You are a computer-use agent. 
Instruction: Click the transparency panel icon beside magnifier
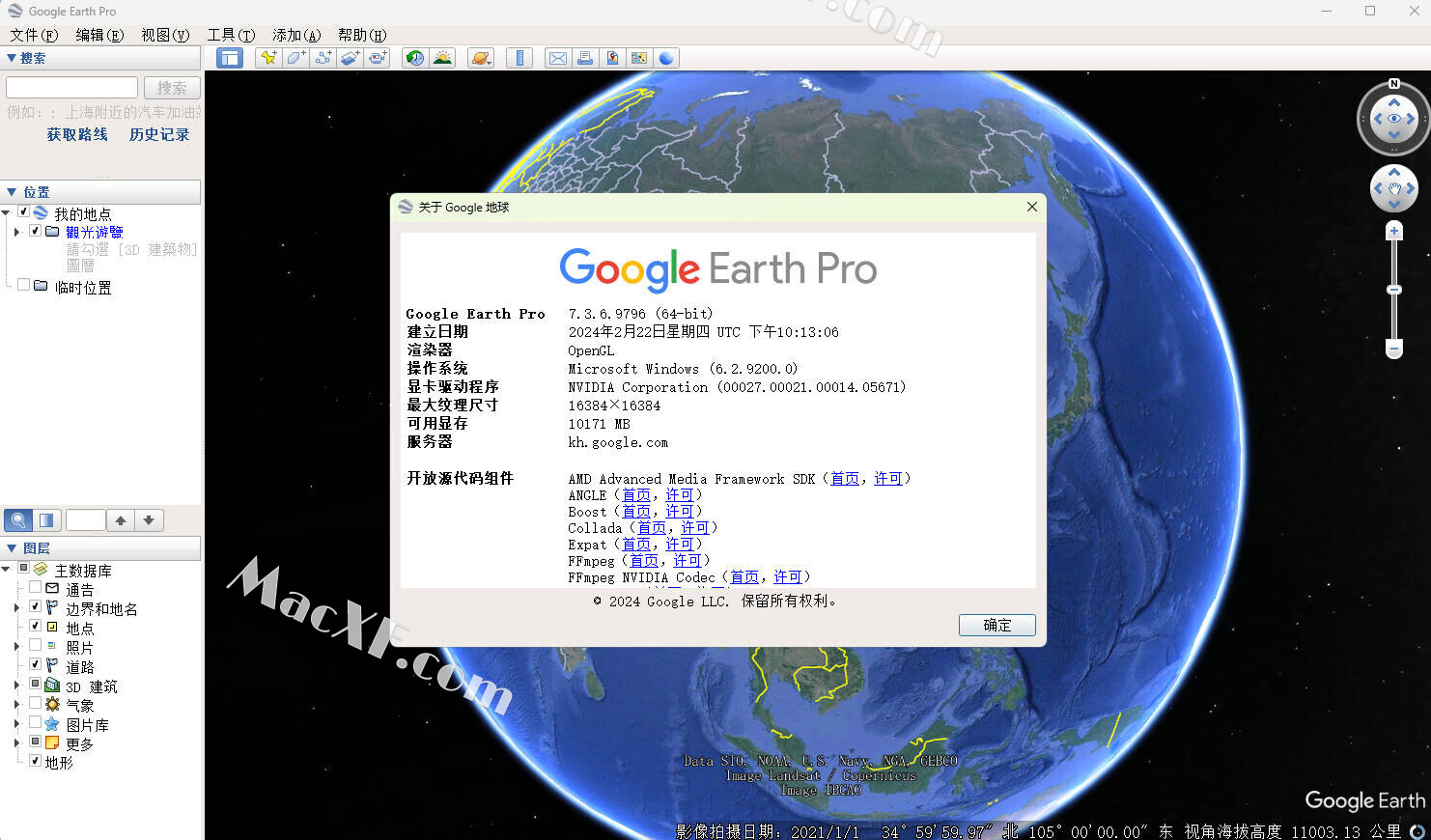[46, 520]
